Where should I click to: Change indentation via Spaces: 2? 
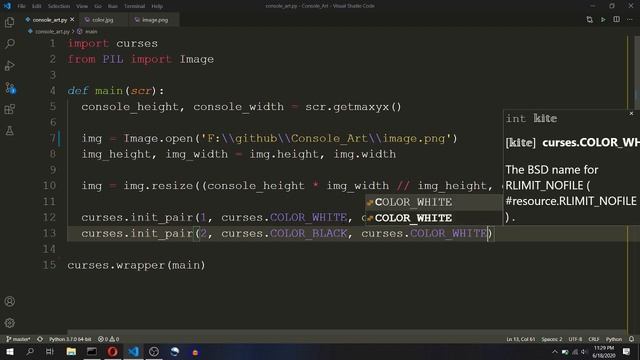[x=551, y=339]
